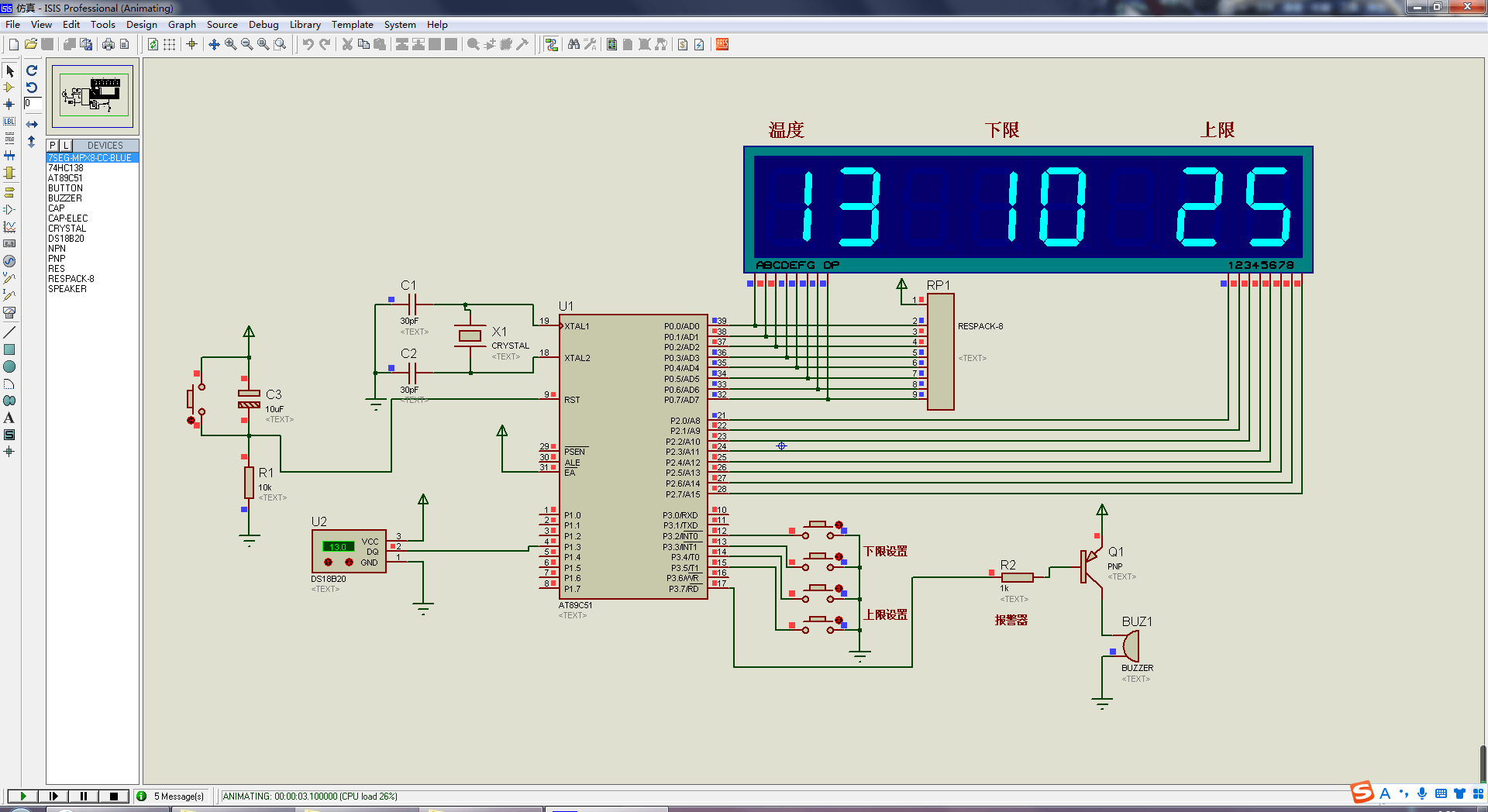
Task: Click the Undo toolbar icon
Action: pyautogui.click(x=308, y=44)
